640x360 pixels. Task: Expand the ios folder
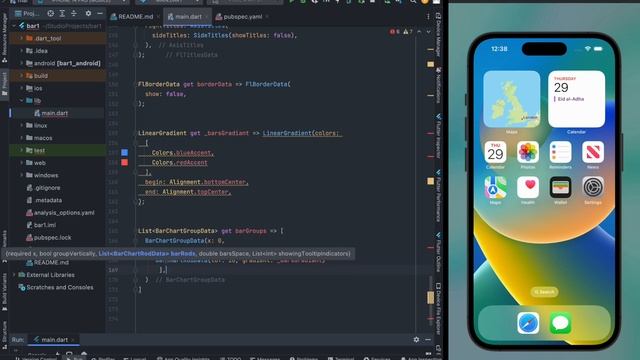21,88
